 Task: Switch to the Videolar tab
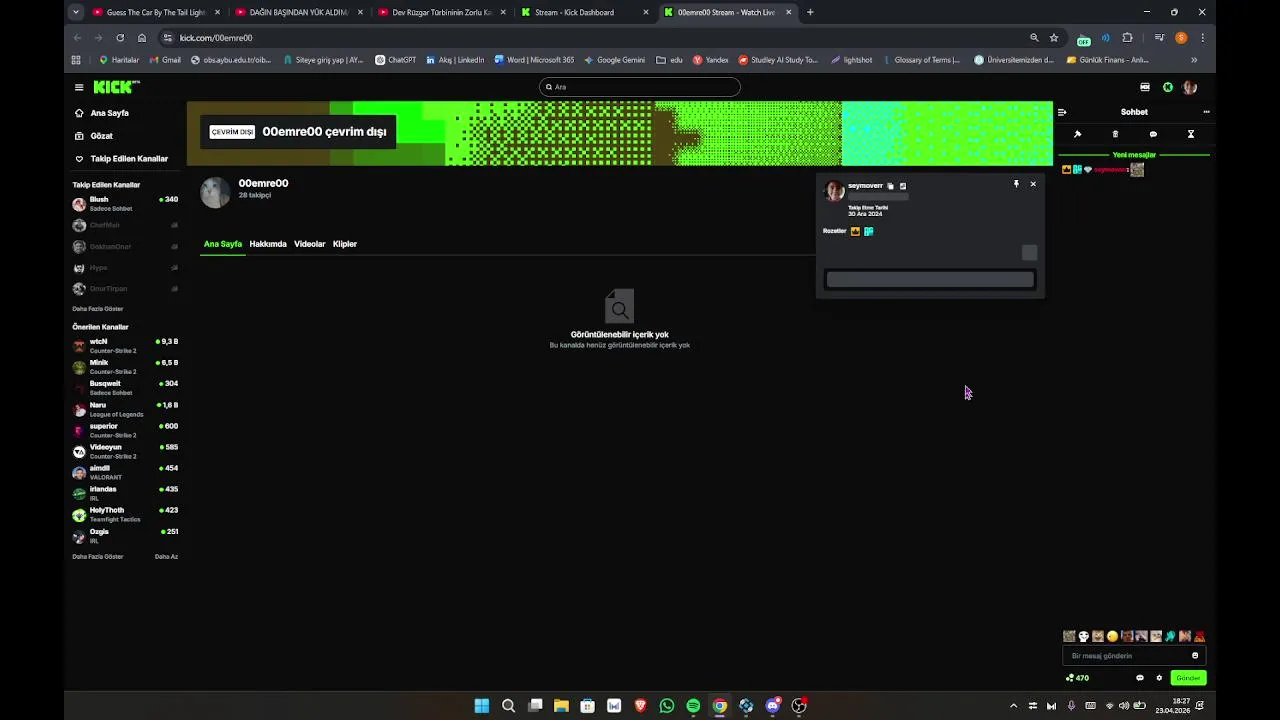310,244
